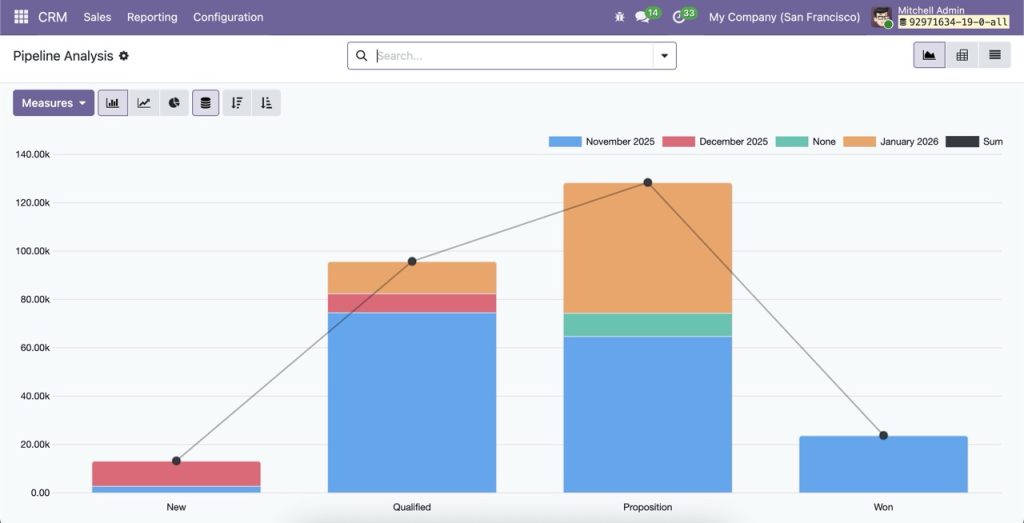Switch to bar chart mode

point(113,103)
